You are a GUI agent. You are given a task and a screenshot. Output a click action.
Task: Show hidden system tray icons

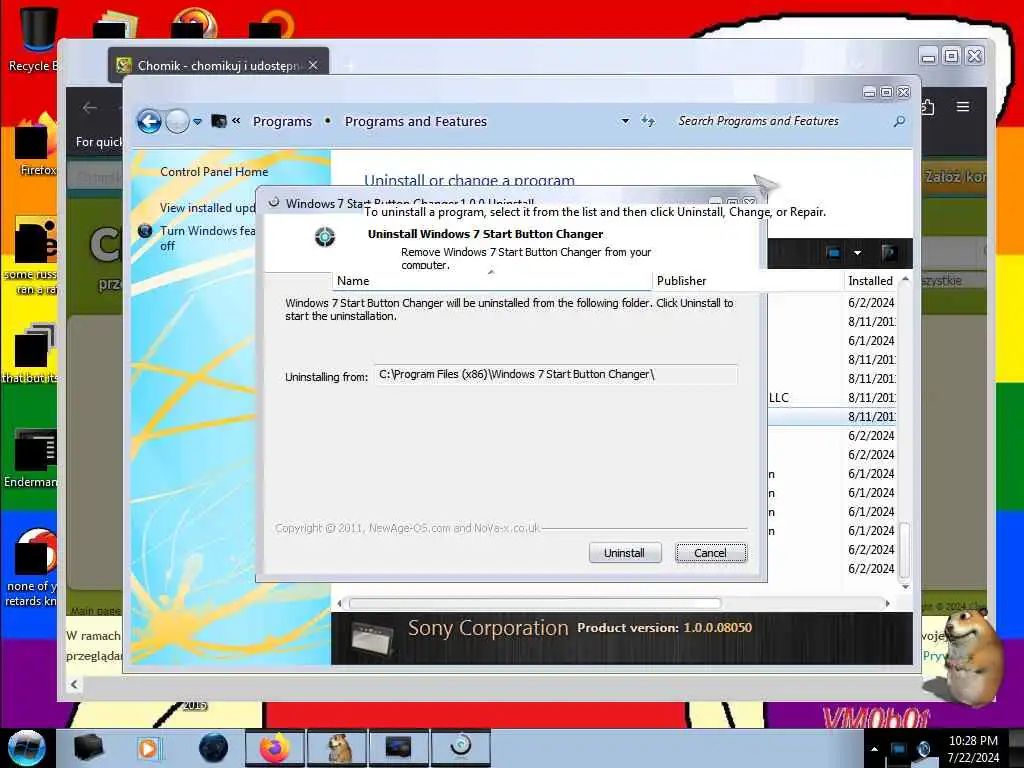click(874, 749)
